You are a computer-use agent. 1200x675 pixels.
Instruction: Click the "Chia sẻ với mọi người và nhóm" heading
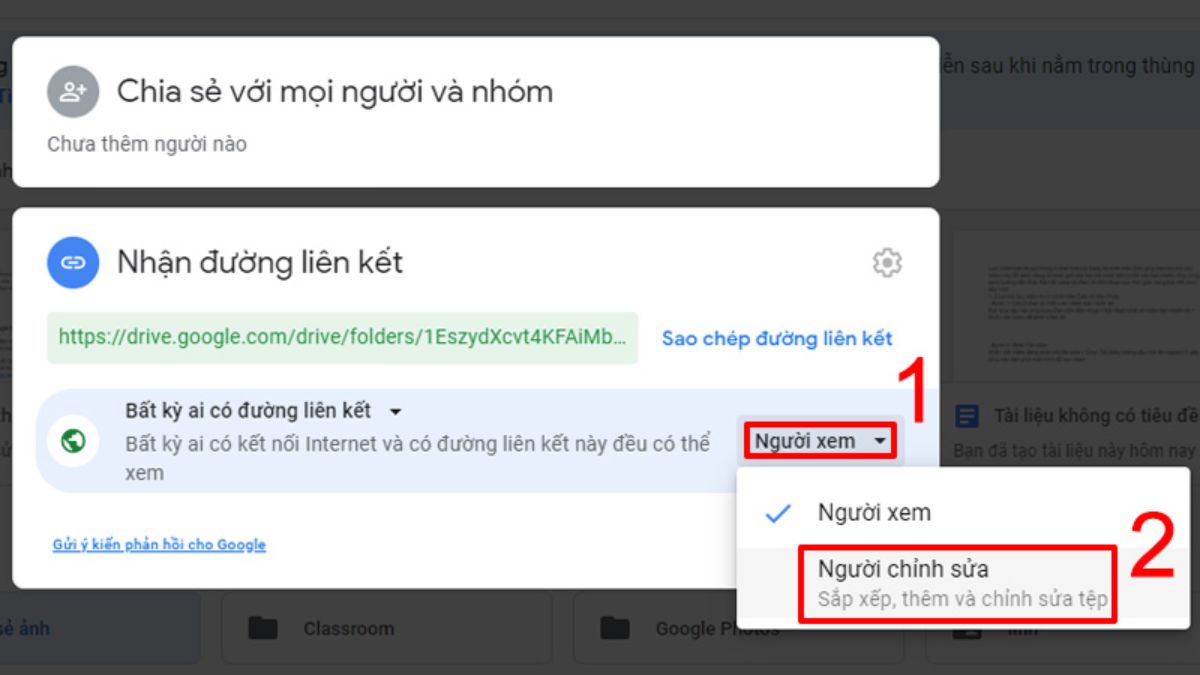(334, 92)
